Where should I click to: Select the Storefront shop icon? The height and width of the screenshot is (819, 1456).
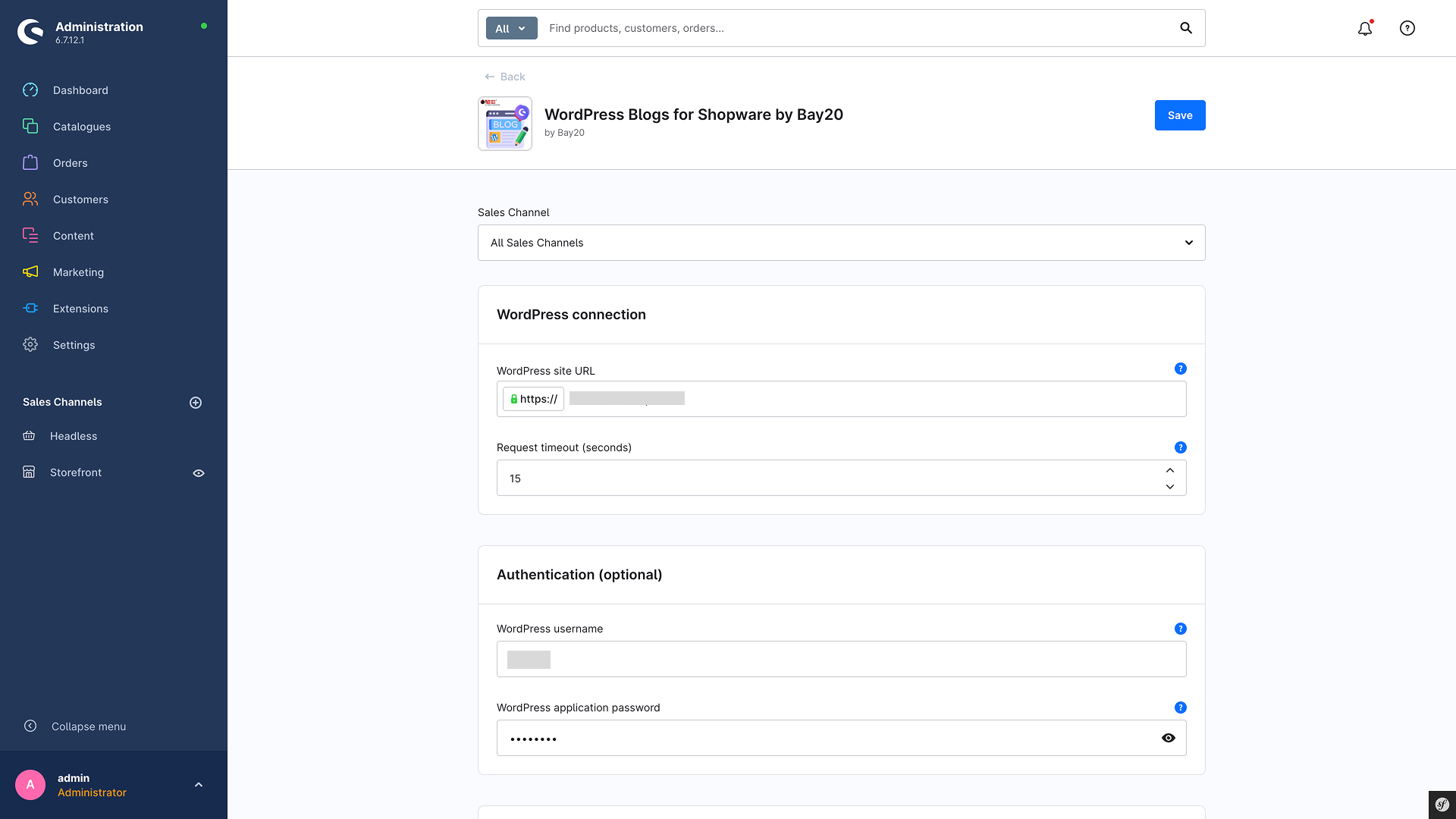point(29,472)
